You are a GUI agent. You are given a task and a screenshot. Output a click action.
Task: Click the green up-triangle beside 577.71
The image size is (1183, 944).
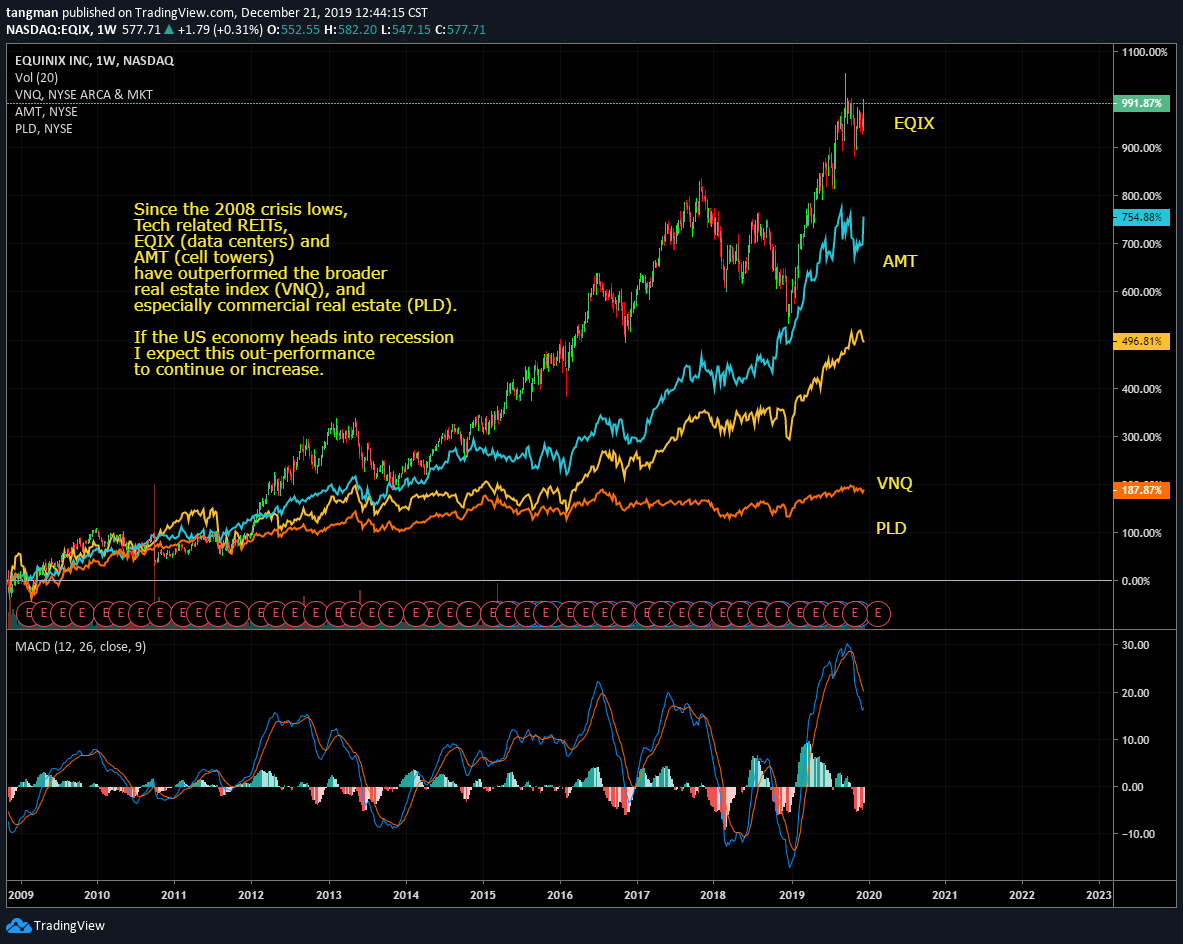[x=170, y=30]
